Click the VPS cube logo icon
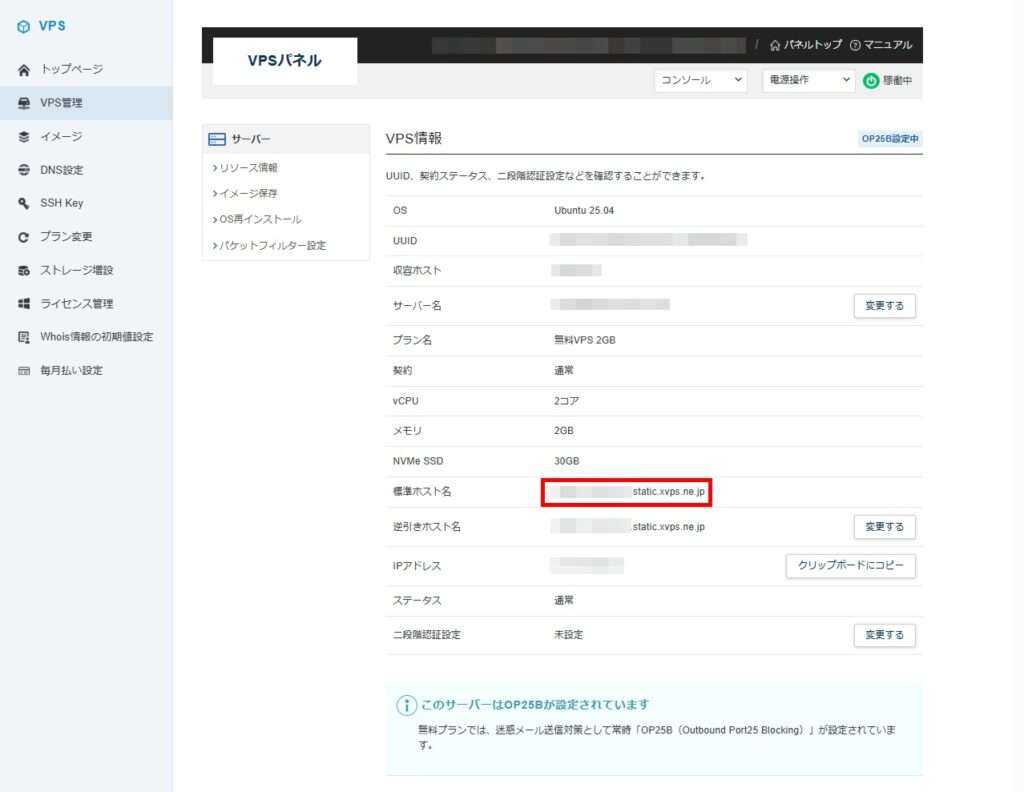Screen dimensions: 1024x792 24,27
